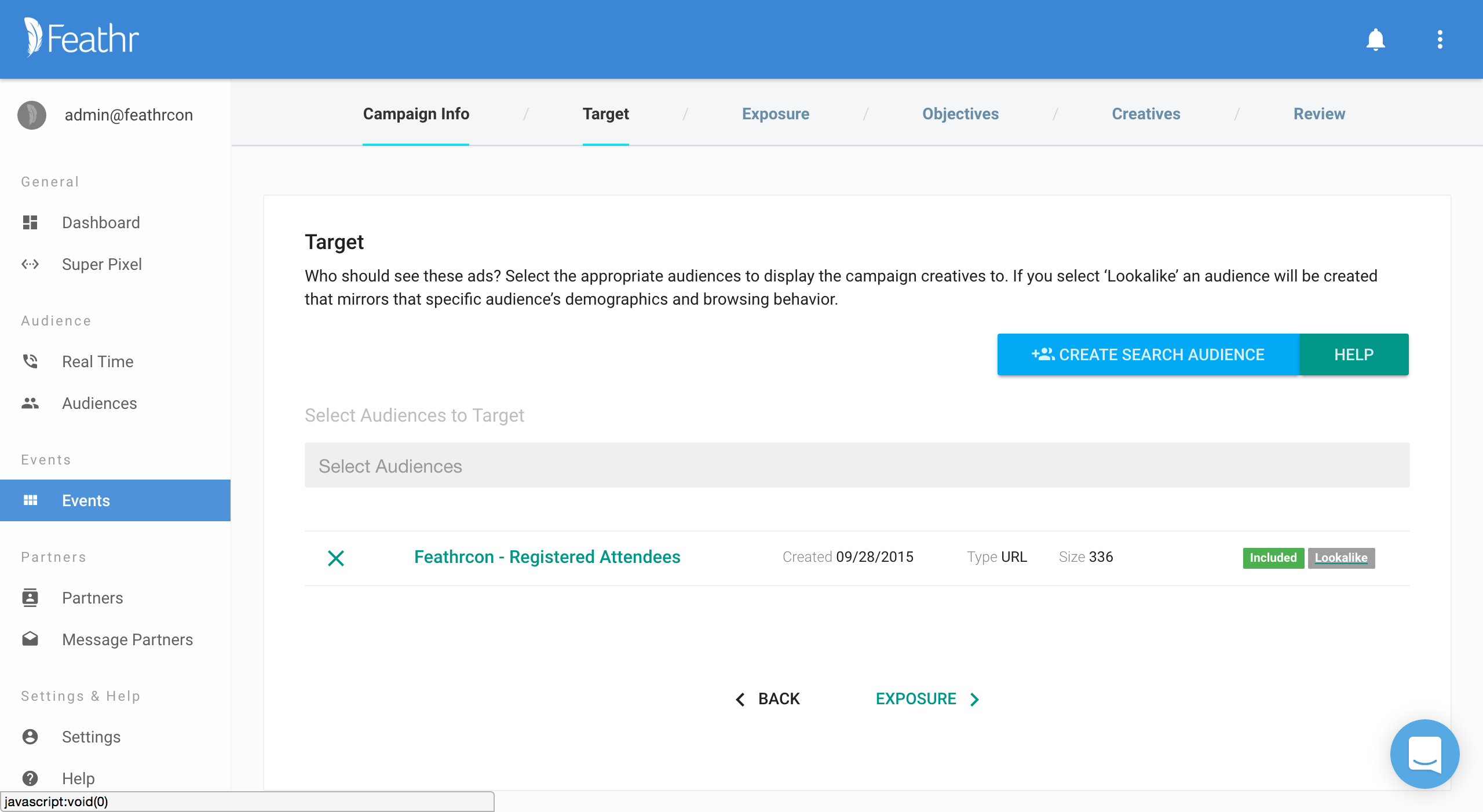The width and height of the screenshot is (1483, 812).
Task: Jump to the Review step tab
Action: [x=1319, y=114]
